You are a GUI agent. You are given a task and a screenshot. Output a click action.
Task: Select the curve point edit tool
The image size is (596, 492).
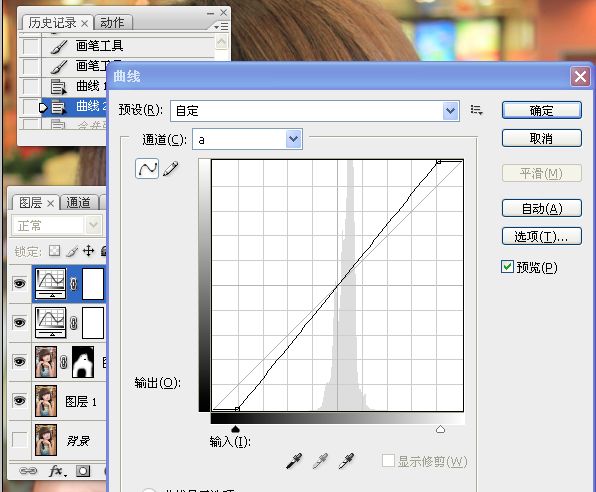tap(147, 168)
